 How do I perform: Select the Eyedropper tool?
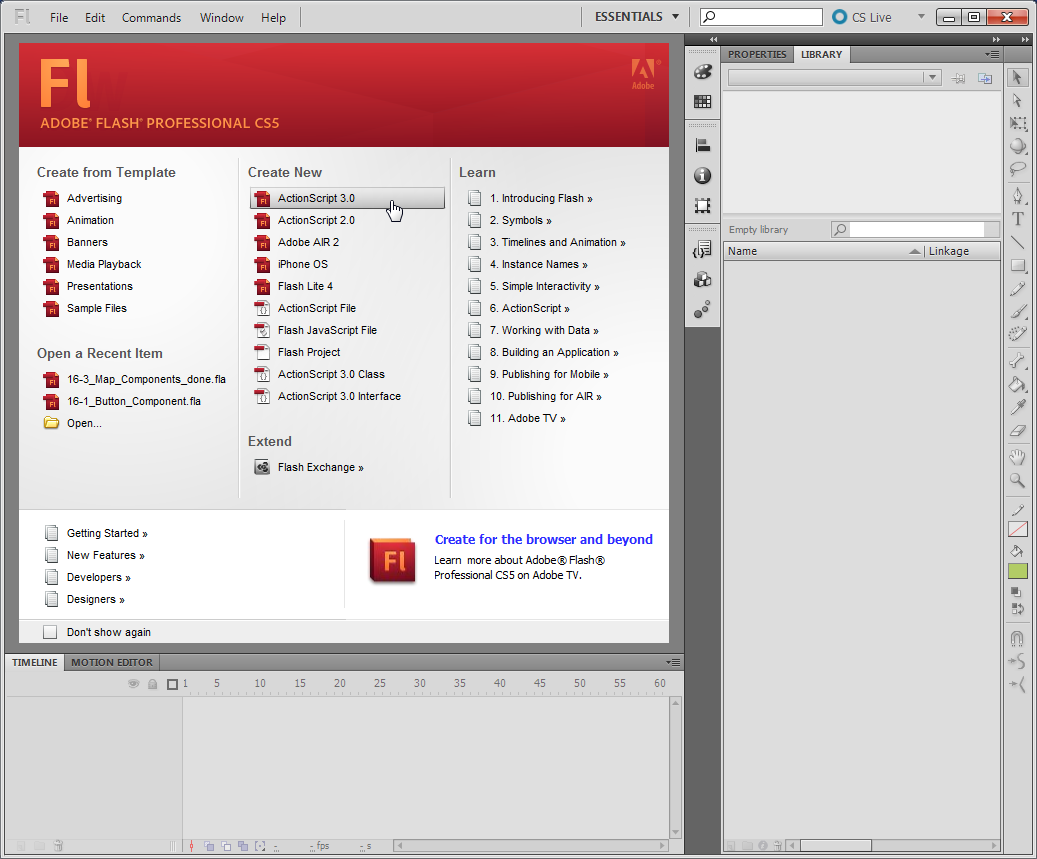point(1017,407)
